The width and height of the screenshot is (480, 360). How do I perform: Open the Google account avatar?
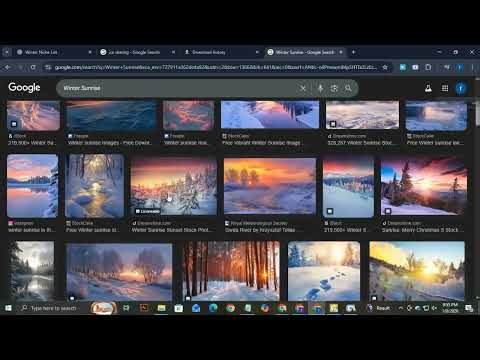tap(461, 88)
